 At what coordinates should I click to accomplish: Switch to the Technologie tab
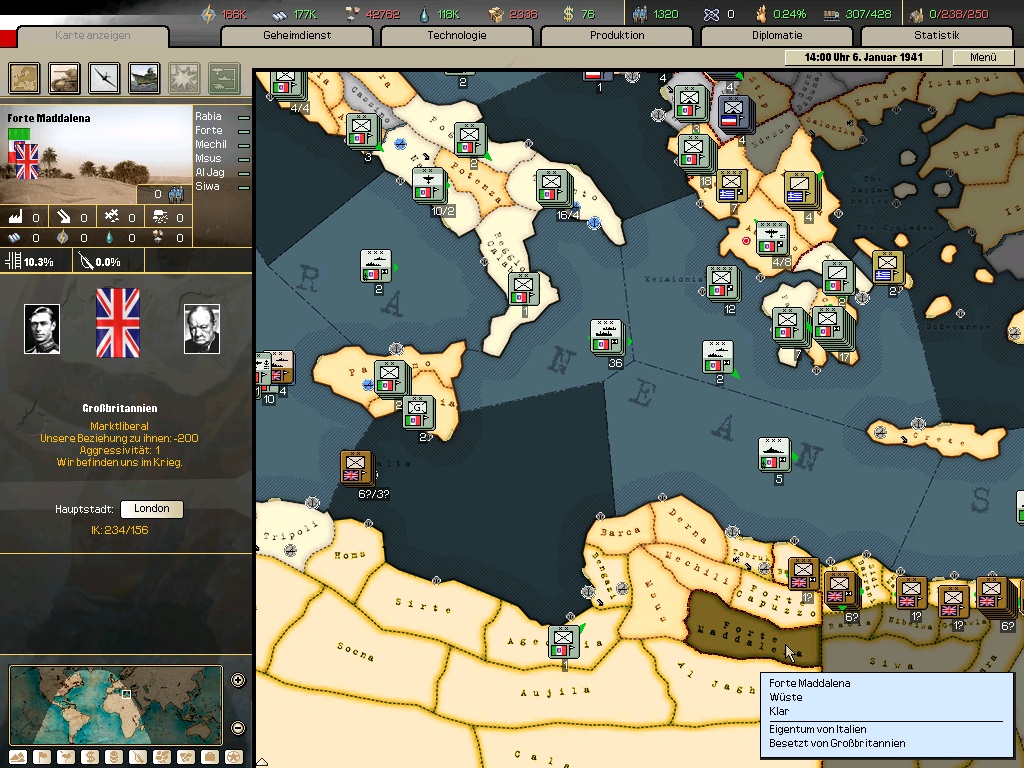pyautogui.click(x=457, y=36)
